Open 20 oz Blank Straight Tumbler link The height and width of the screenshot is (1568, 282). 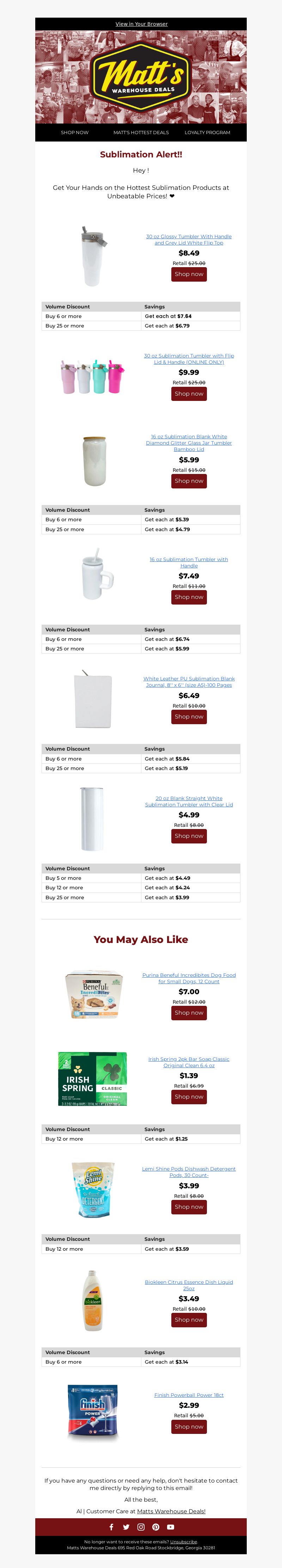click(x=189, y=801)
